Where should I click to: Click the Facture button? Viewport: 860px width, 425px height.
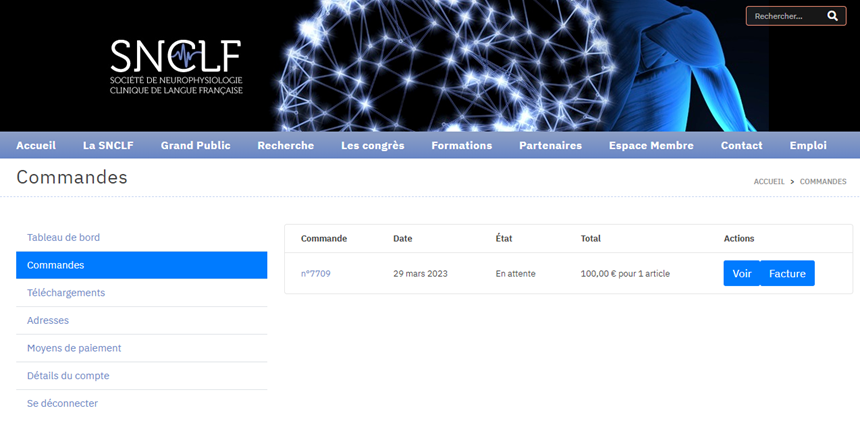[787, 274]
